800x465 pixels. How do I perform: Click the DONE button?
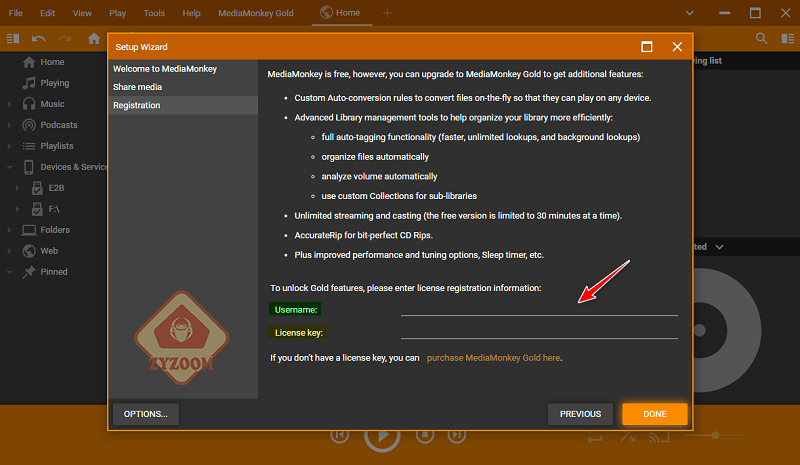[x=655, y=414]
